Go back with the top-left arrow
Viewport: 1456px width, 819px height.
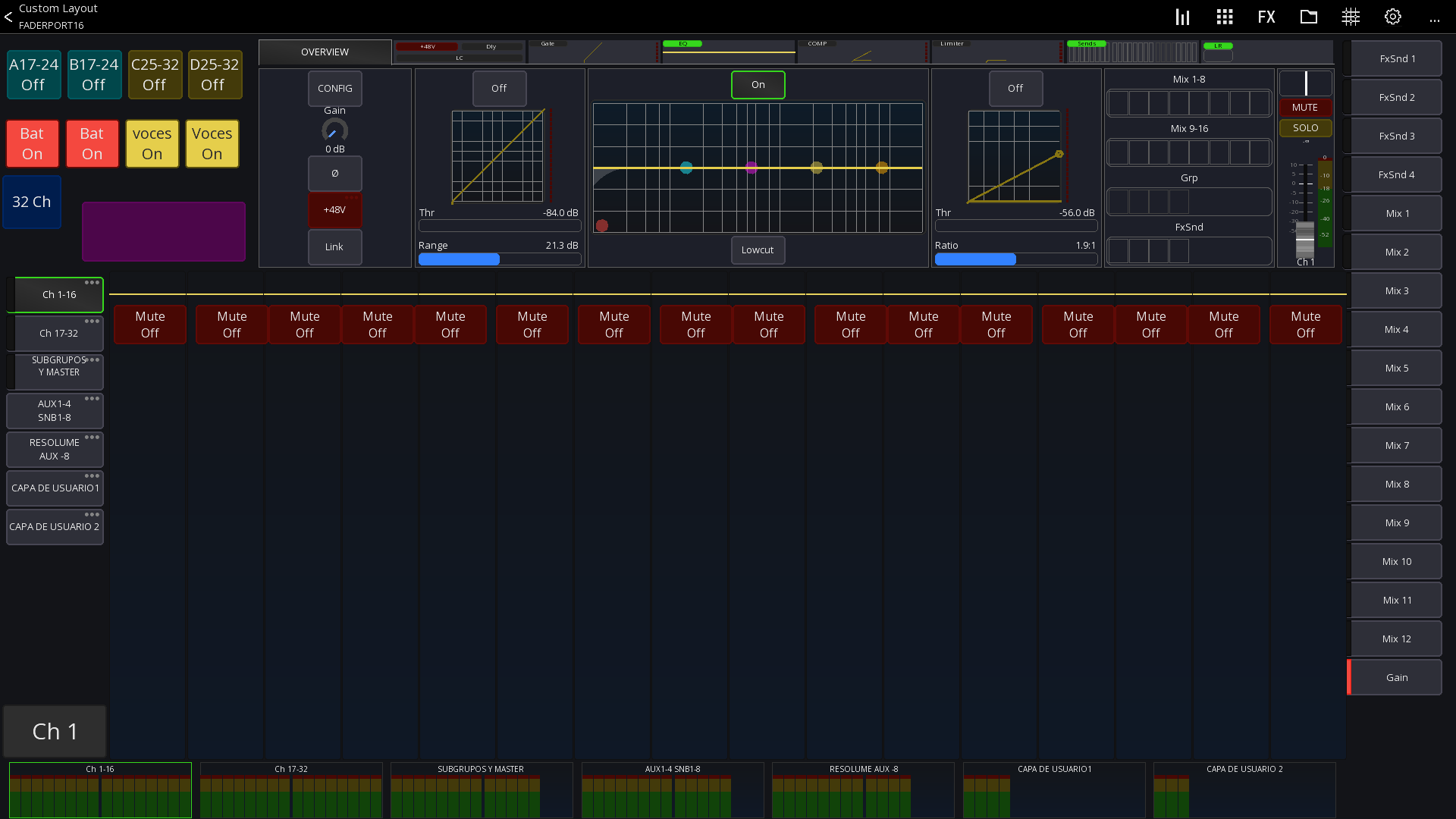(x=8, y=17)
